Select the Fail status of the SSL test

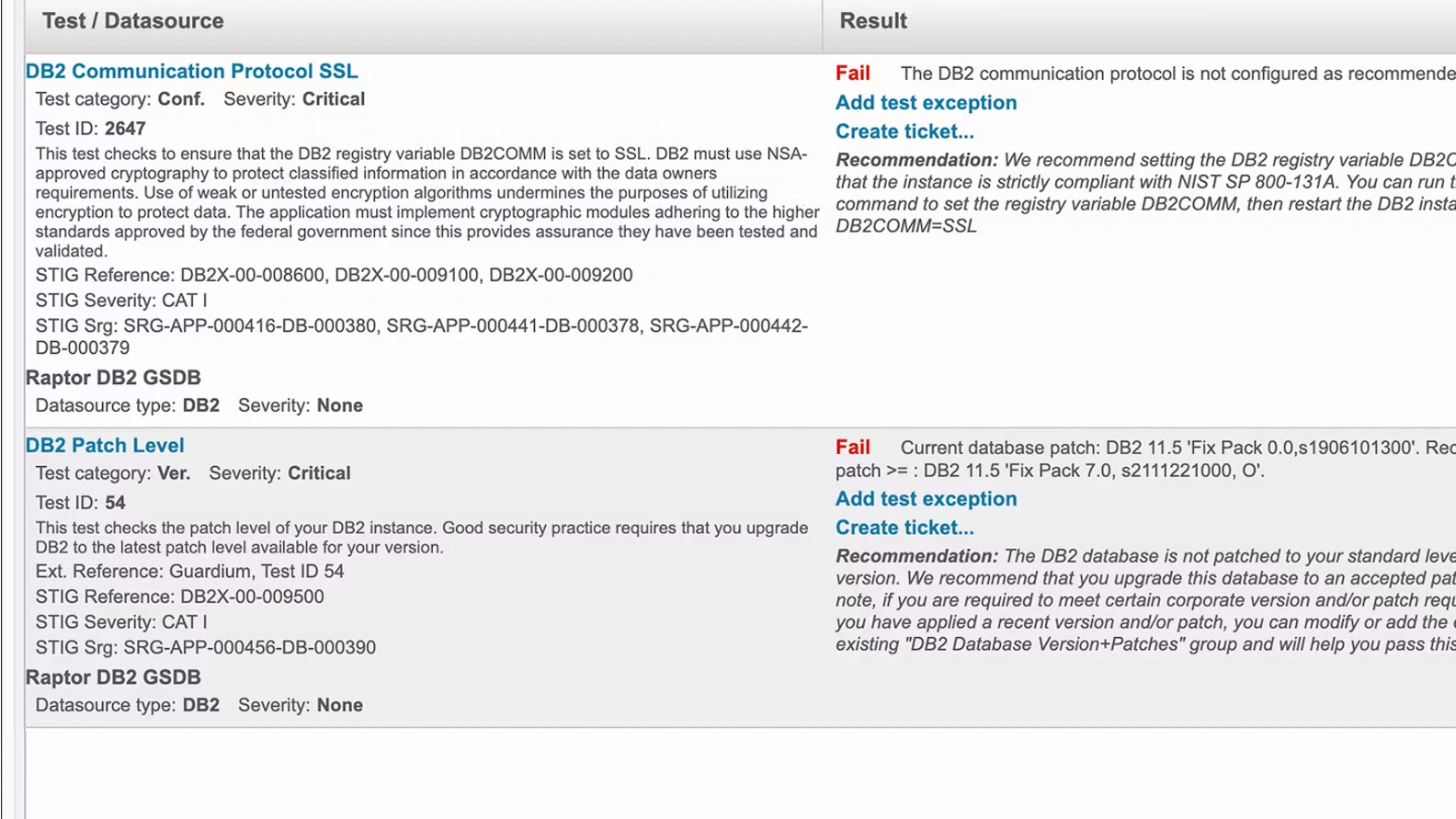(x=852, y=74)
